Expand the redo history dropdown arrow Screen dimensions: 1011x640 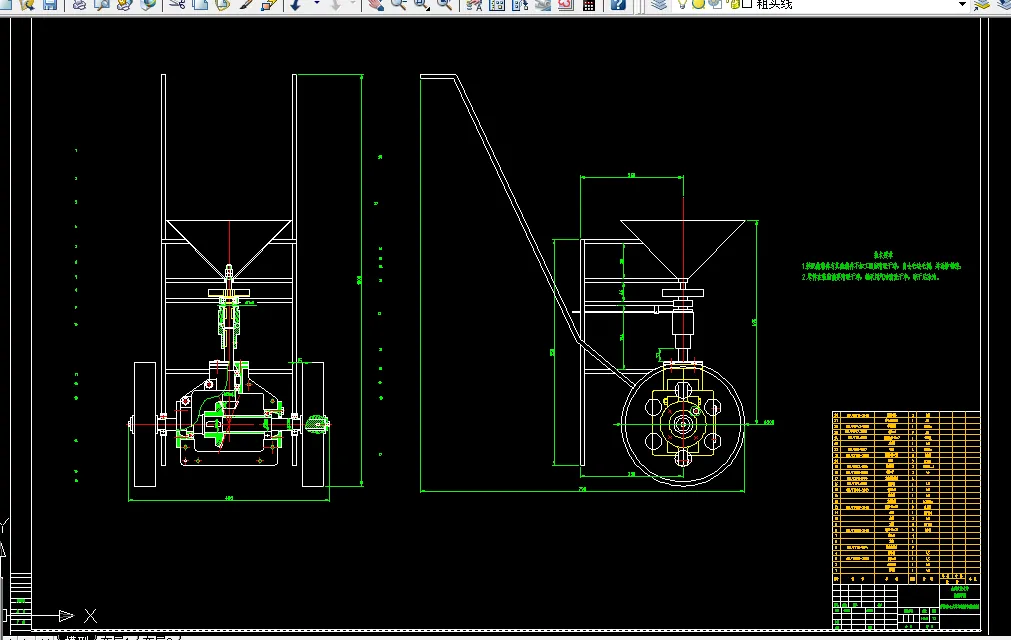pos(353,4)
